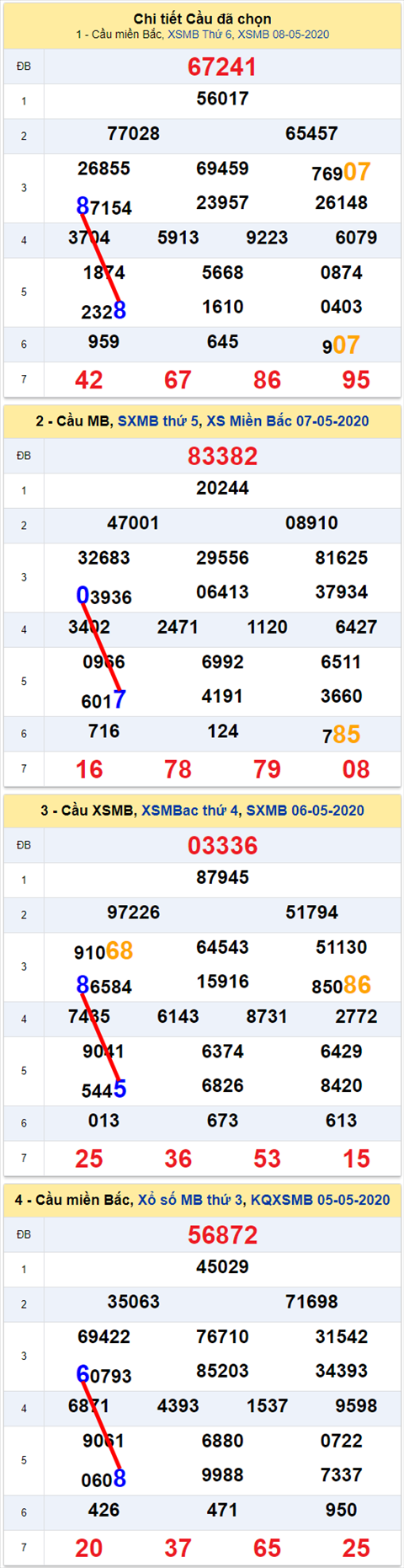404x1568 pixels.
Task: Open the XSMB 08-05-2020 link
Action: coord(284,35)
